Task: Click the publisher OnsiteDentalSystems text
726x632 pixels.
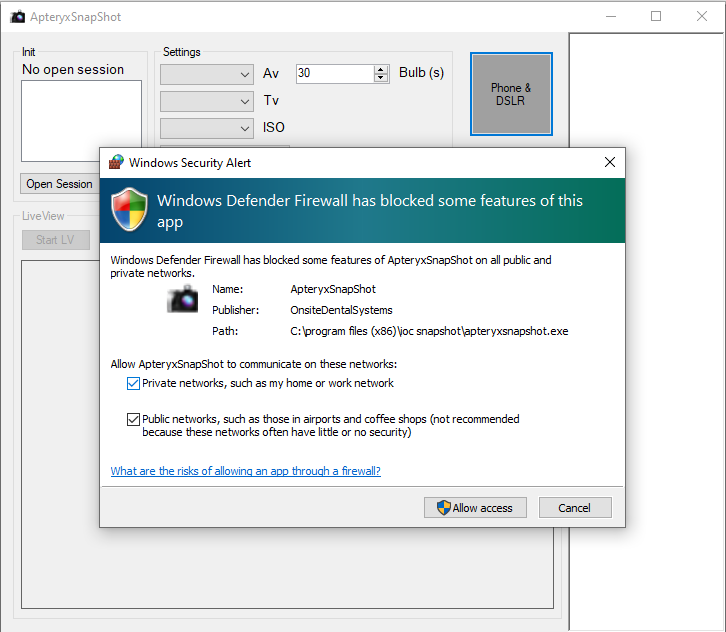Action: pyautogui.click(x=341, y=310)
